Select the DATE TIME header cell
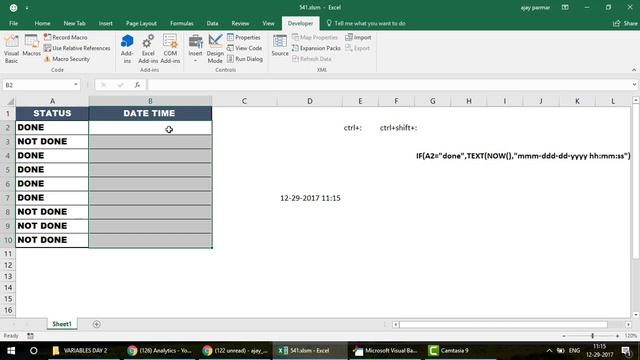The width and height of the screenshot is (640, 360). pyautogui.click(x=150, y=113)
